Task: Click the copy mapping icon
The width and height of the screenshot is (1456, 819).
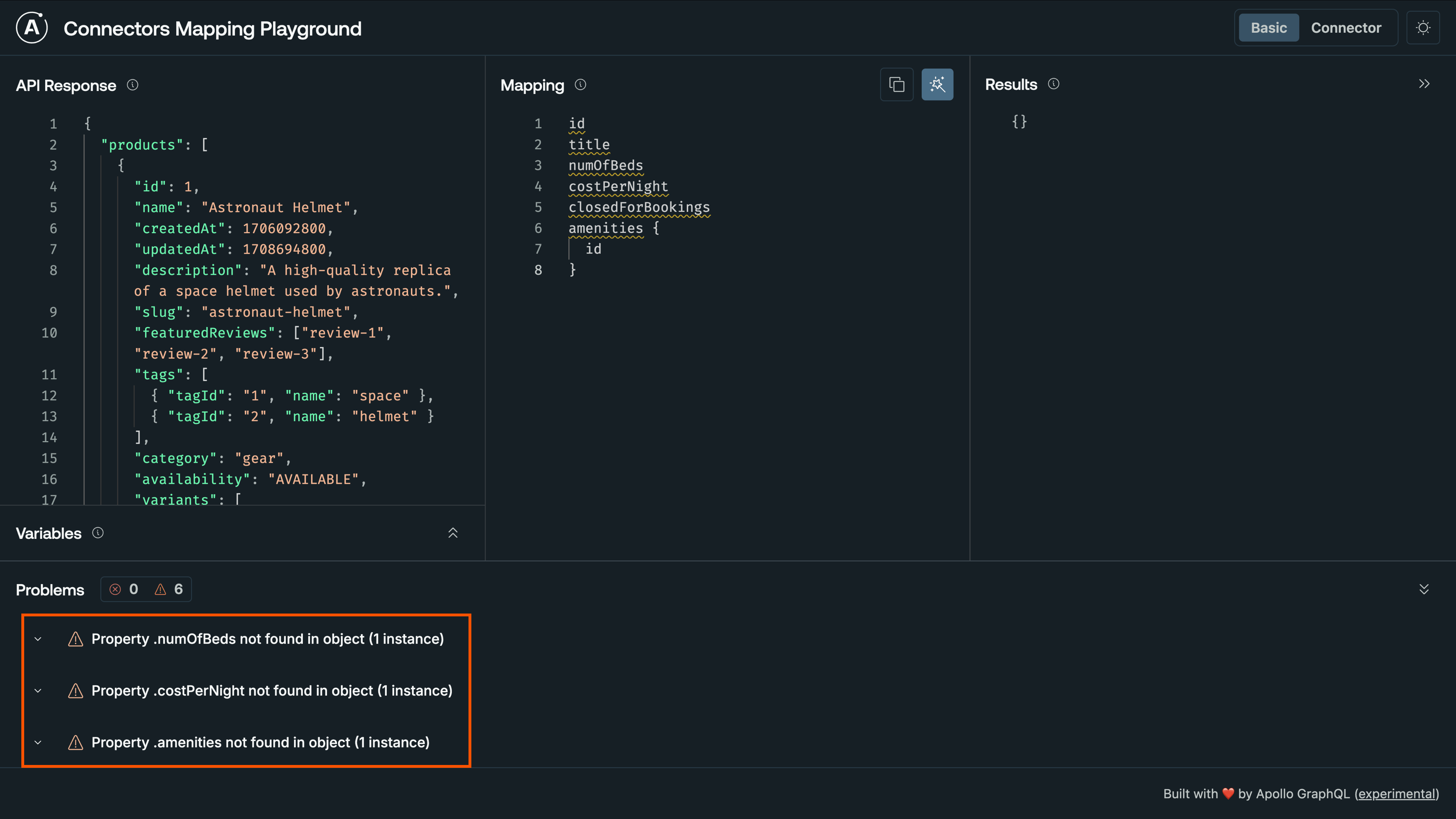Action: [x=897, y=84]
